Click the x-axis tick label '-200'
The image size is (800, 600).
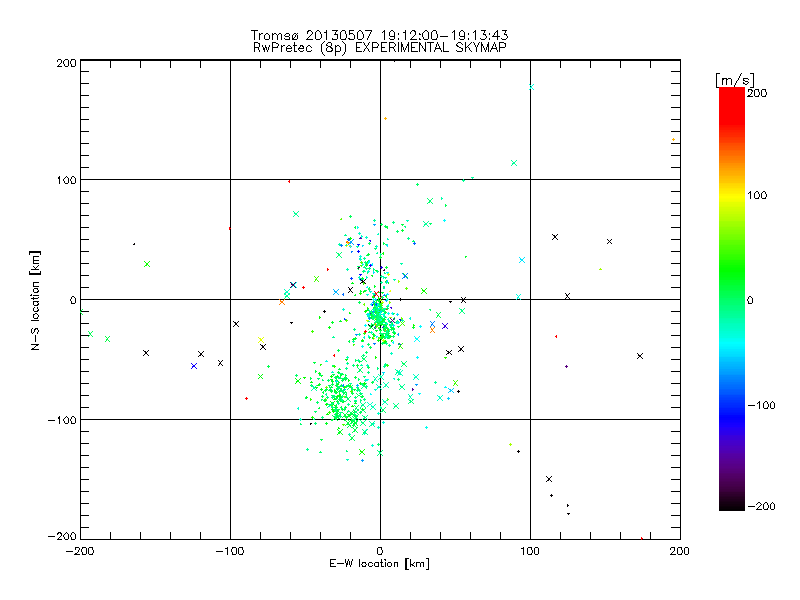[x=80, y=551]
